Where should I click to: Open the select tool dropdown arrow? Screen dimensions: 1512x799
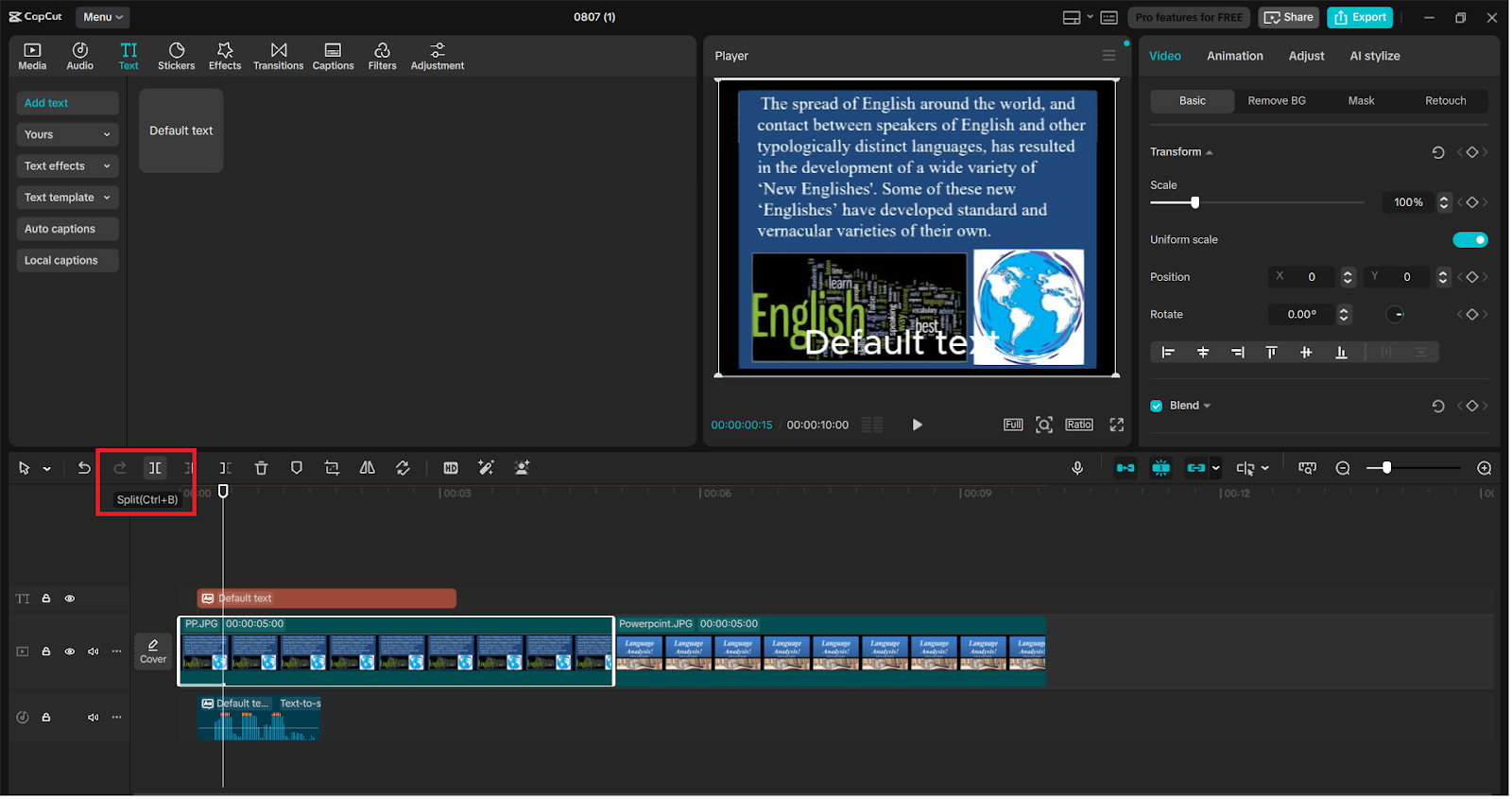click(x=47, y=469)
